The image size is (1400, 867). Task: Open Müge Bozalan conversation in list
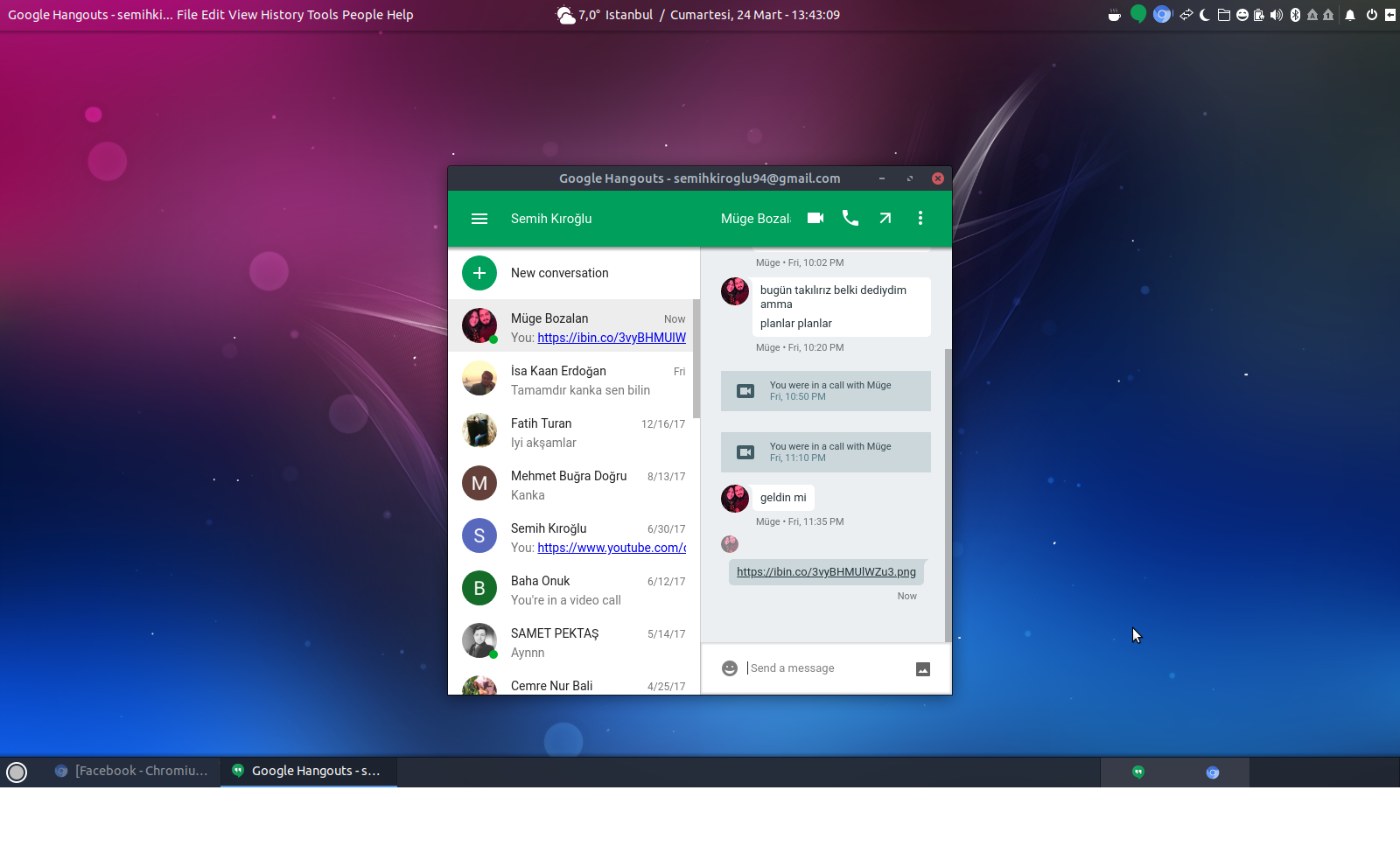pyautogui.click(x=570, y=326)
